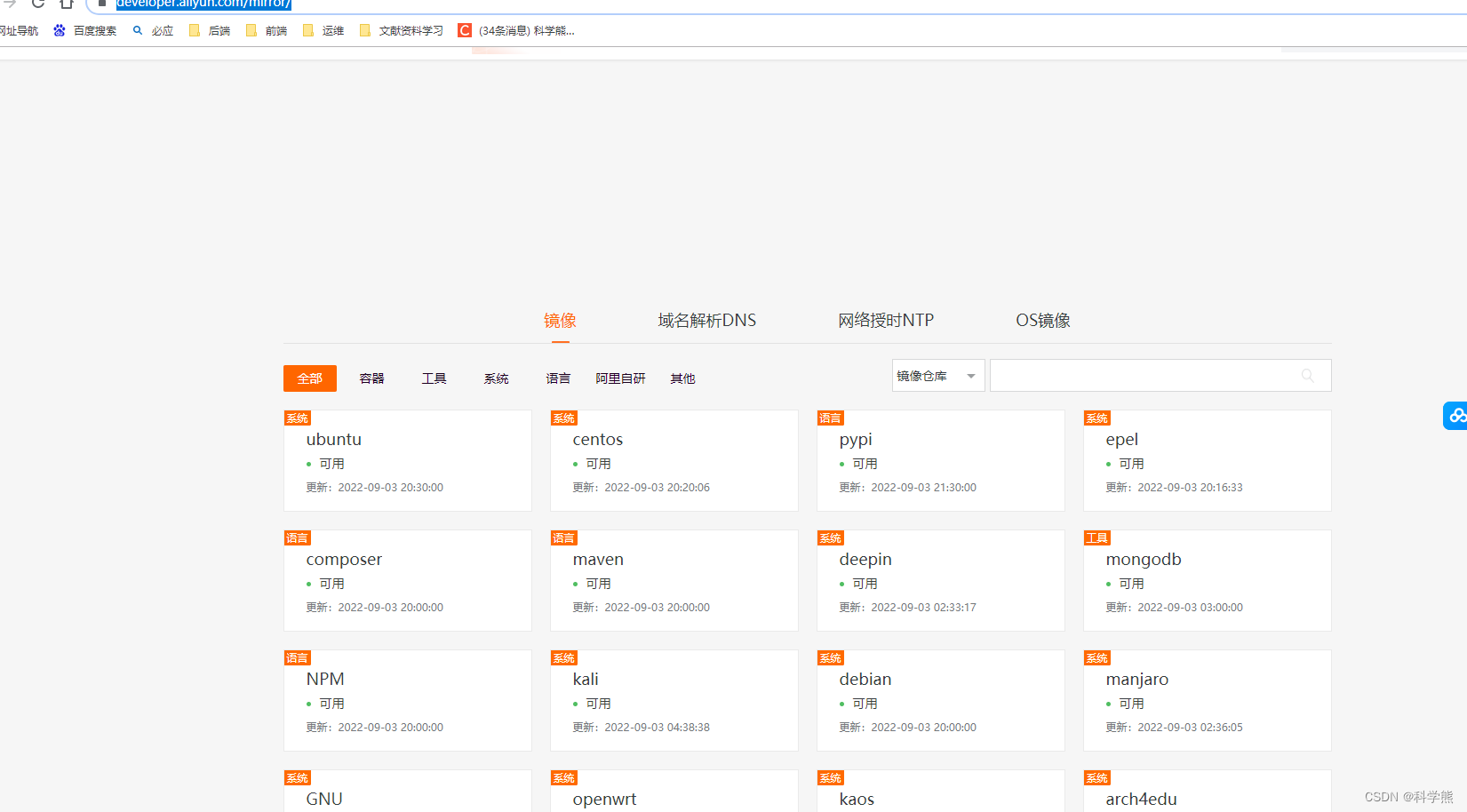
Task: Filter mirrors by 语言
Action: (558, 378)
